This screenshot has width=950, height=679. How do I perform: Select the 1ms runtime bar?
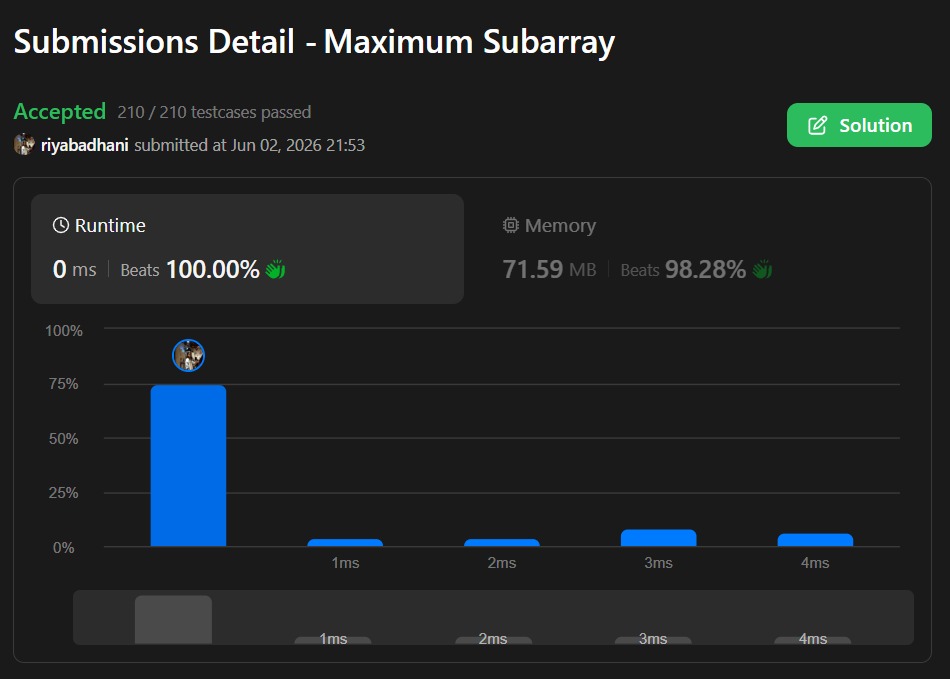345,543
